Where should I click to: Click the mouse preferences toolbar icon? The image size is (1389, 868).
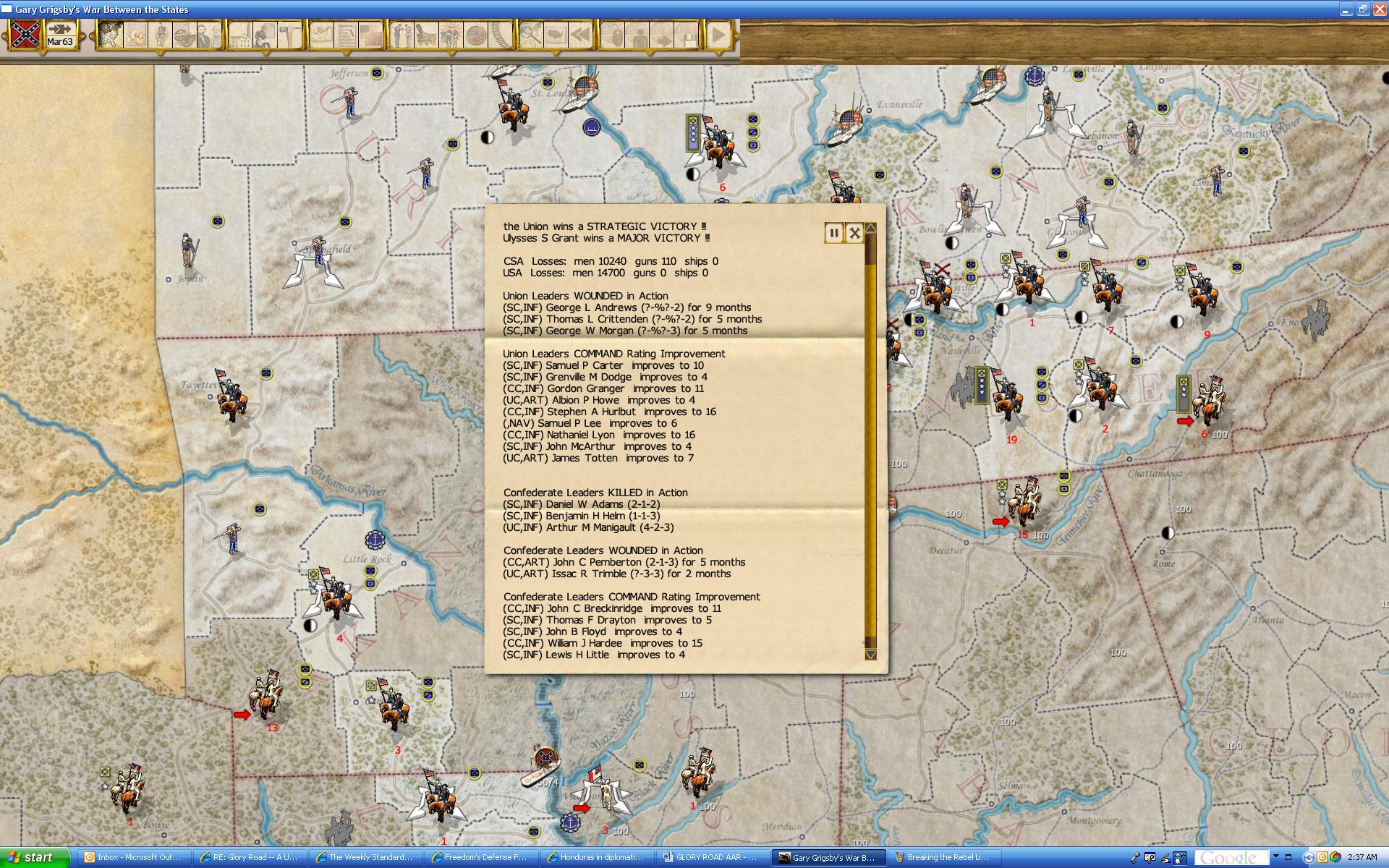[x=613, y=35]
